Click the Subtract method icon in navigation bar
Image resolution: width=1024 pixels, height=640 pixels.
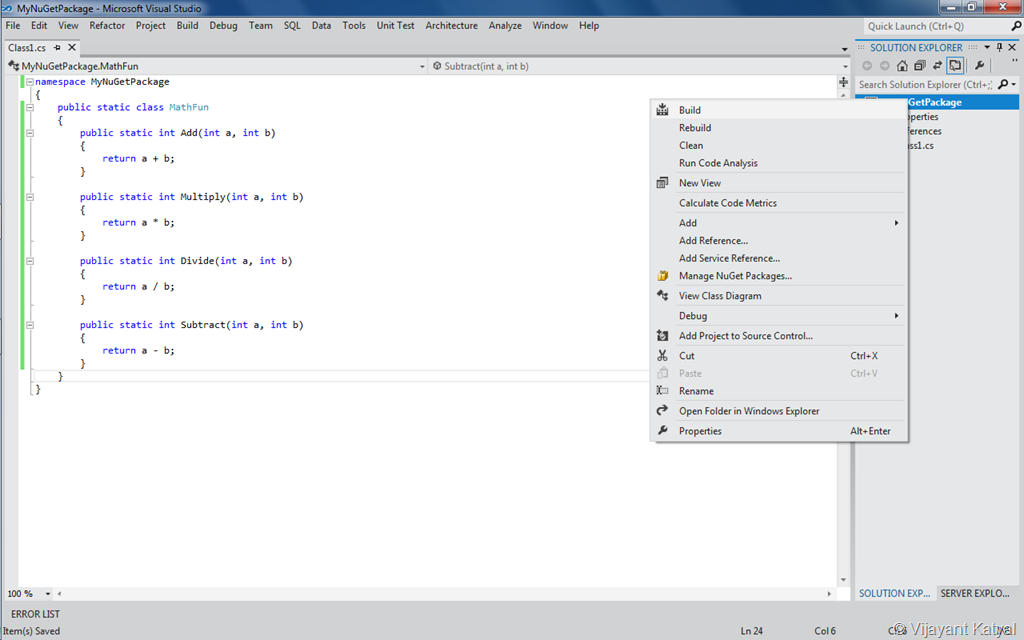(437, 66)
